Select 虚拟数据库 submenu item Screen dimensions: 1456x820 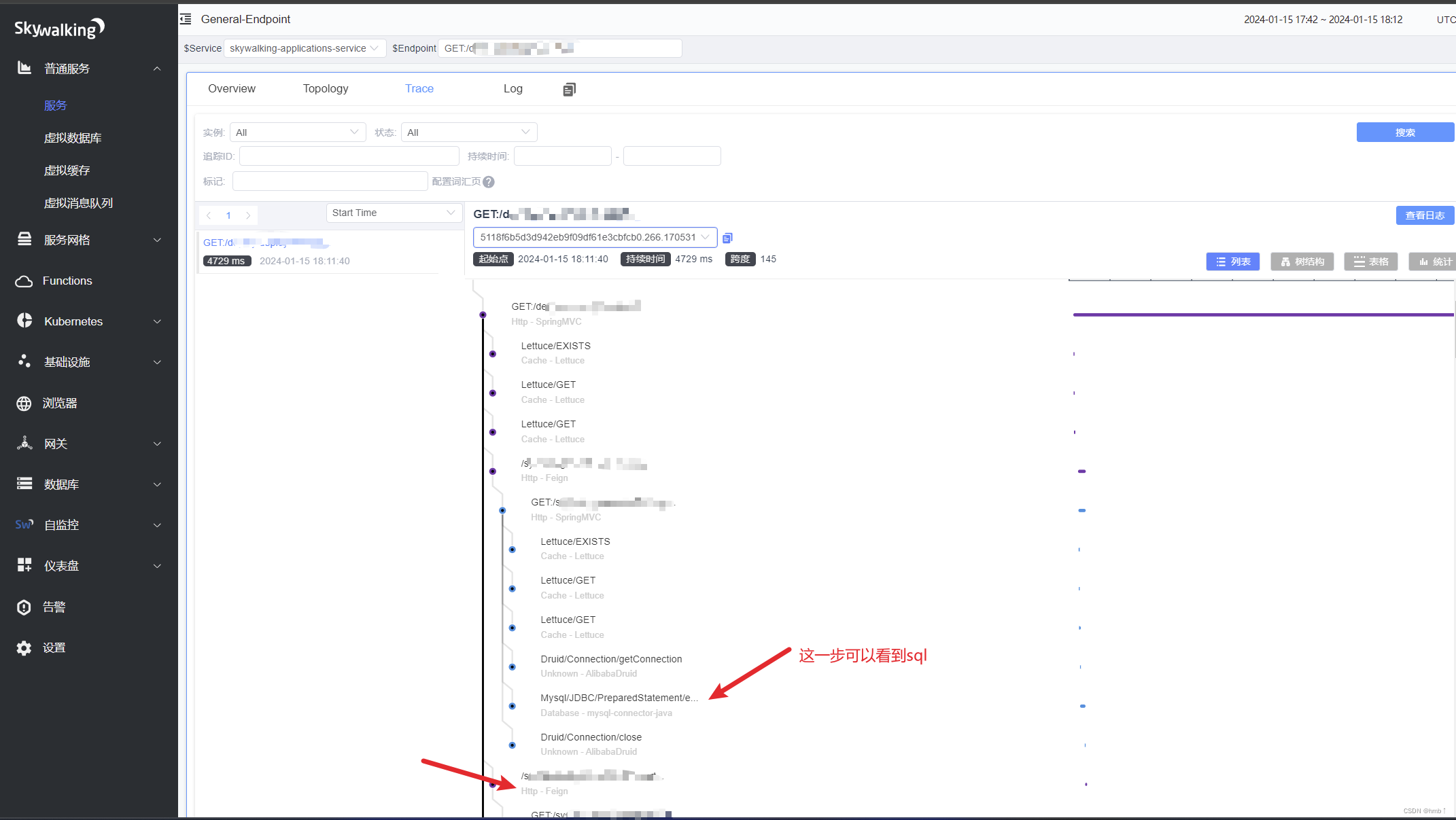[x=73, y=138]
